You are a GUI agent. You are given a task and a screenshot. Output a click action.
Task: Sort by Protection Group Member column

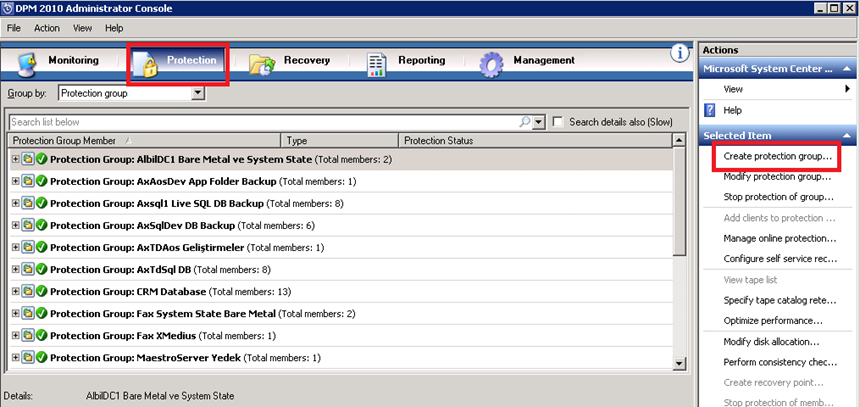click(x=145, y=140)
